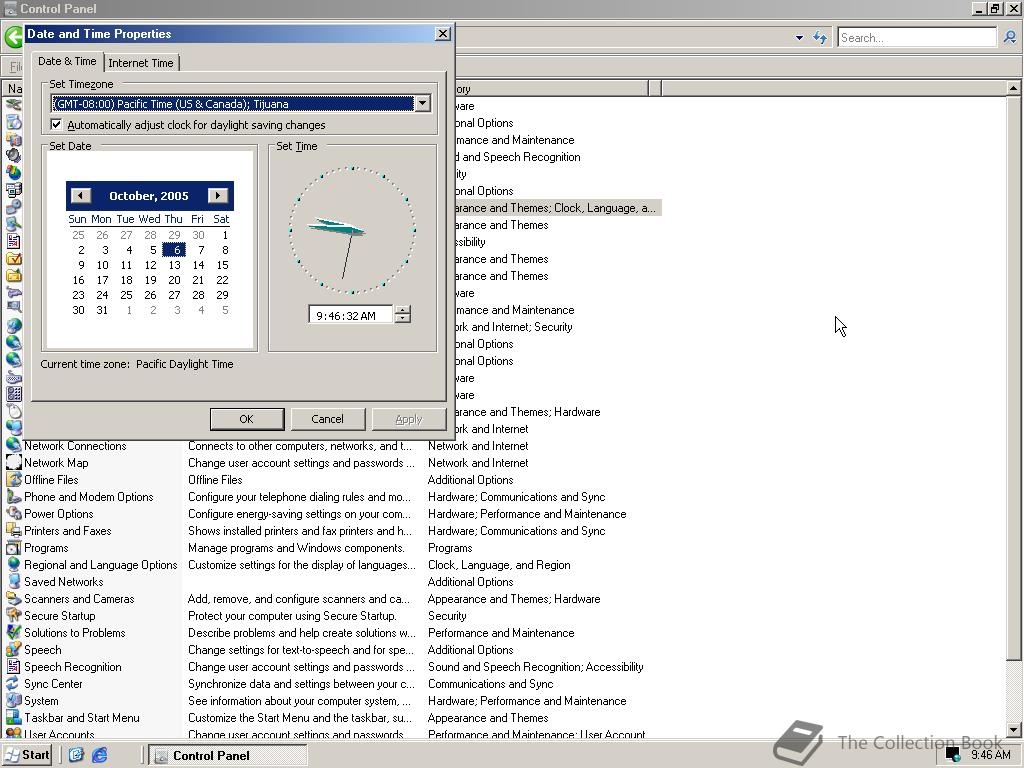Click the scrollbar up arrow in Control Panel
Screen dimensions: 1024x768
1013,88
